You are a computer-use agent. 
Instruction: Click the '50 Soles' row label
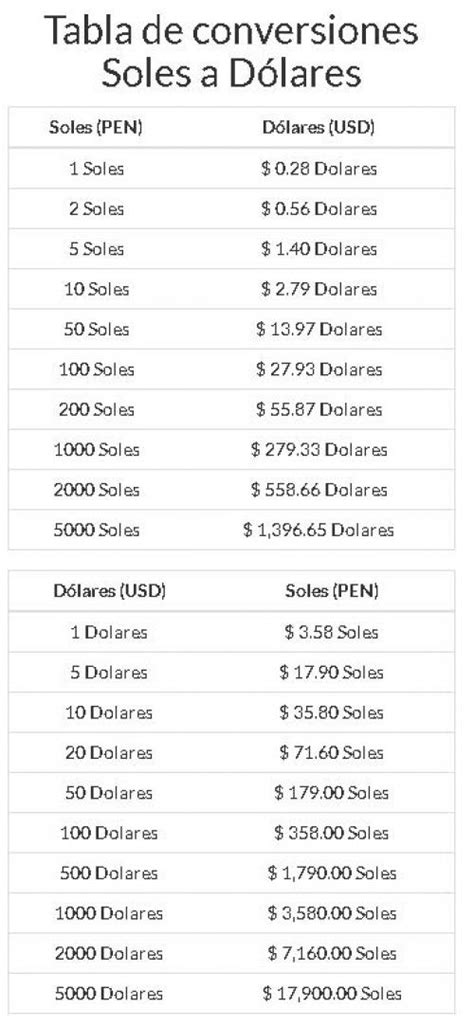click(x=96, y=329)
